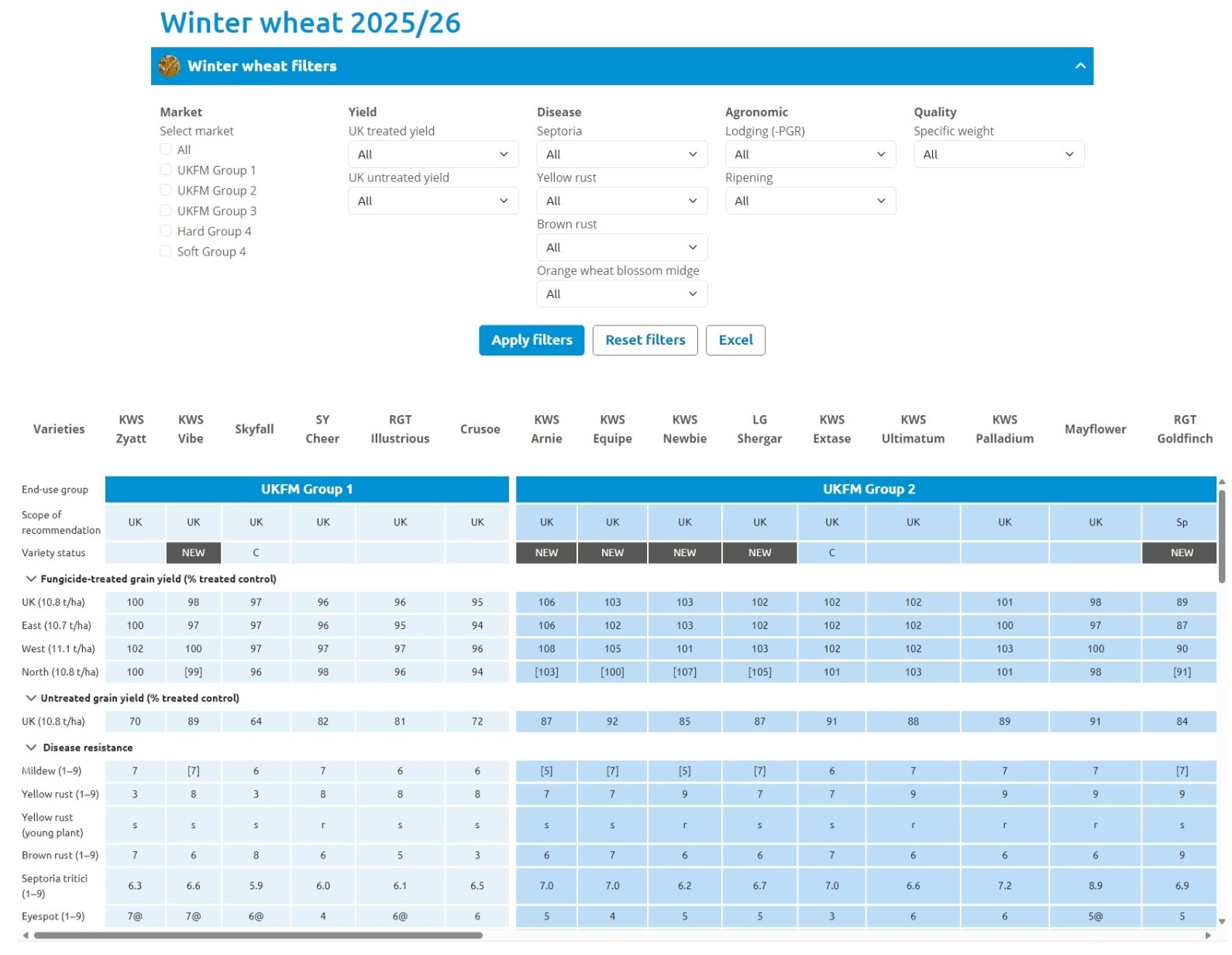This screenshot has height=955, width=1232.
Task: Collapse the Disease resistance section
Action: click(x=31, y=747)
